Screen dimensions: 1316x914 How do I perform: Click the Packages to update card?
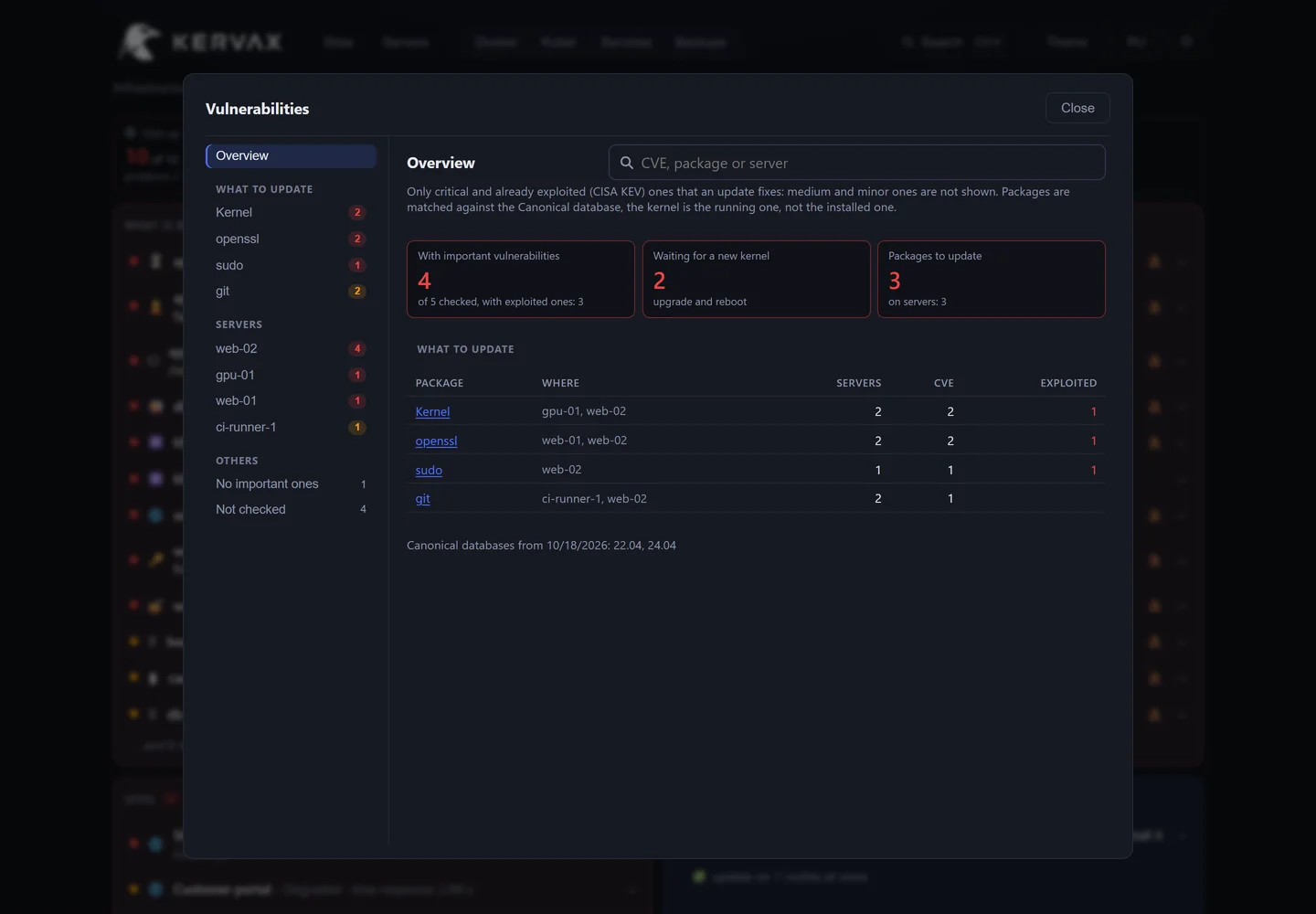(992, 279)
